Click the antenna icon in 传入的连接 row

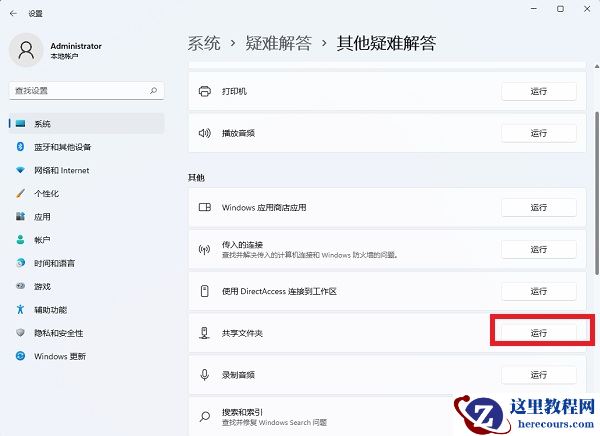pyautogui.click(x=205, y=250)
